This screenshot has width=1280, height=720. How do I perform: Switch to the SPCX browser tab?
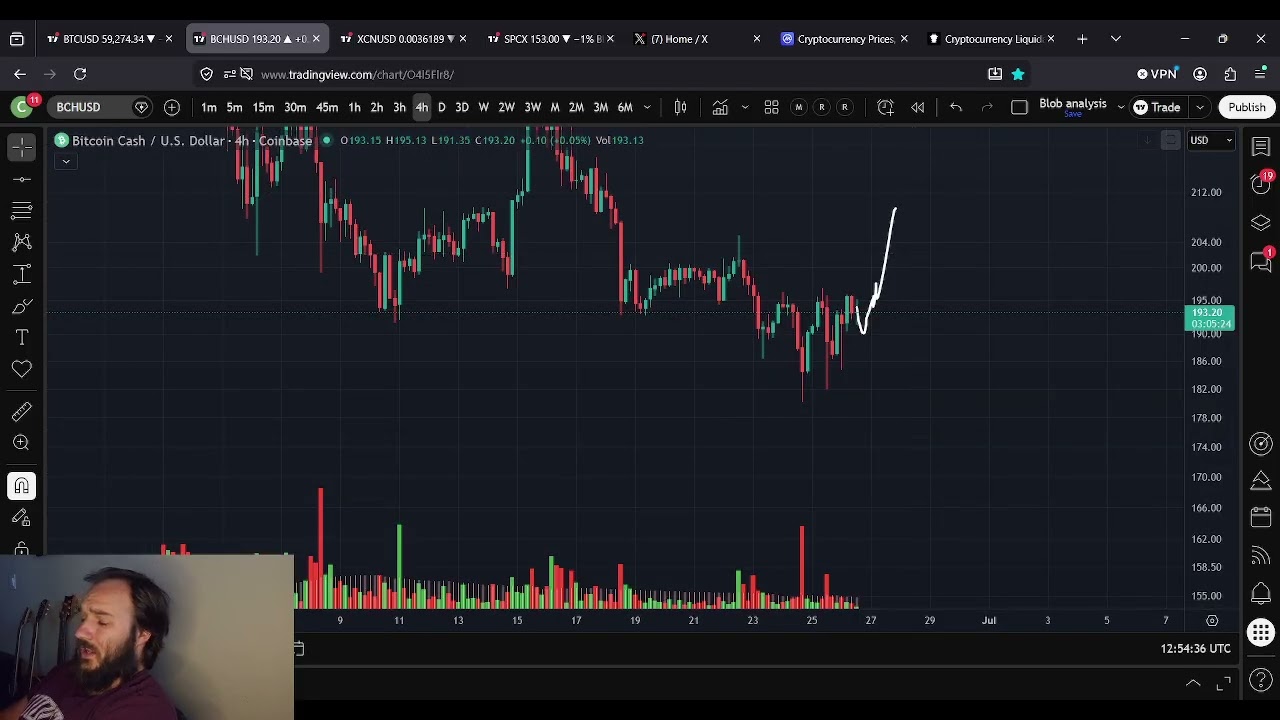[x=550, y=39]
